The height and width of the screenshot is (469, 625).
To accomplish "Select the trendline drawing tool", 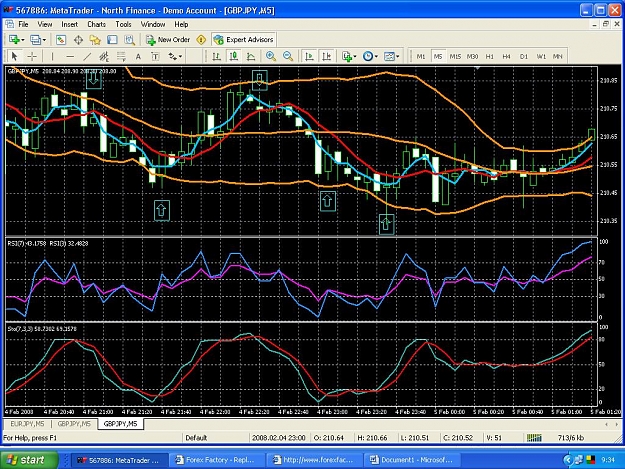I will (87, 56).
